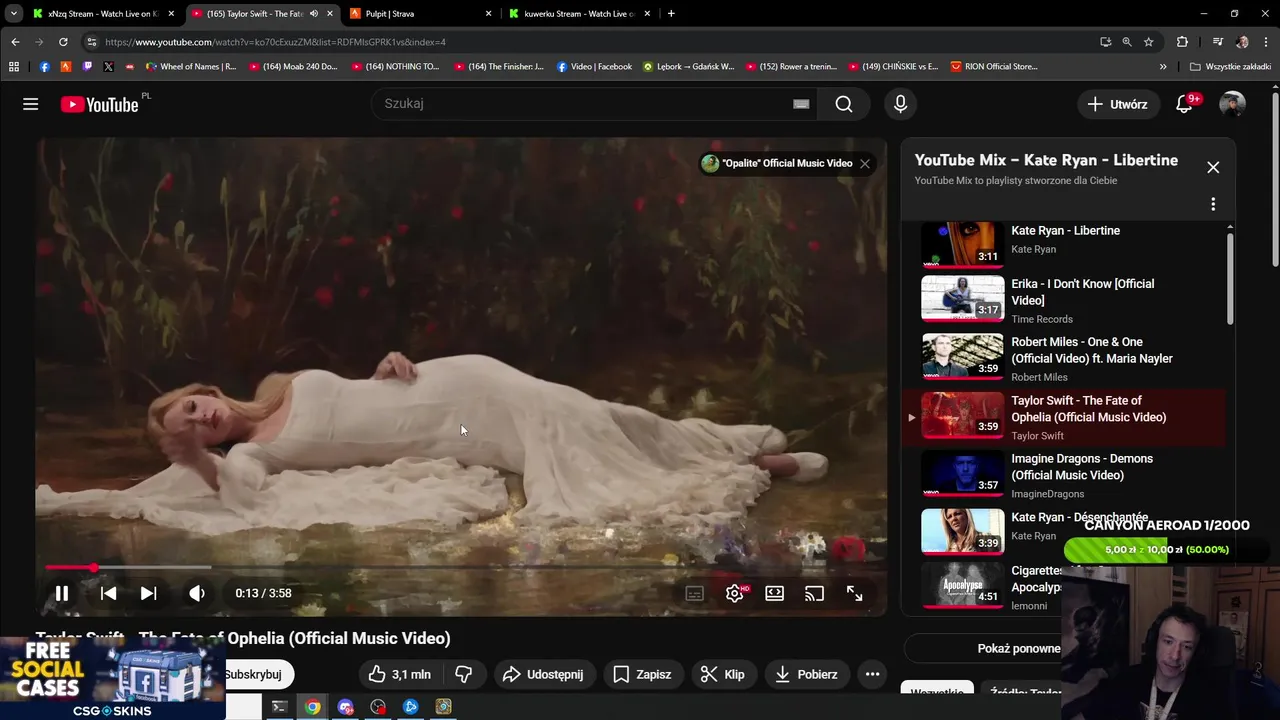Select Imagine Dragons - Demons playlist item
The width and height of the screenshot is (1280, 720).
pos(1063,475)
